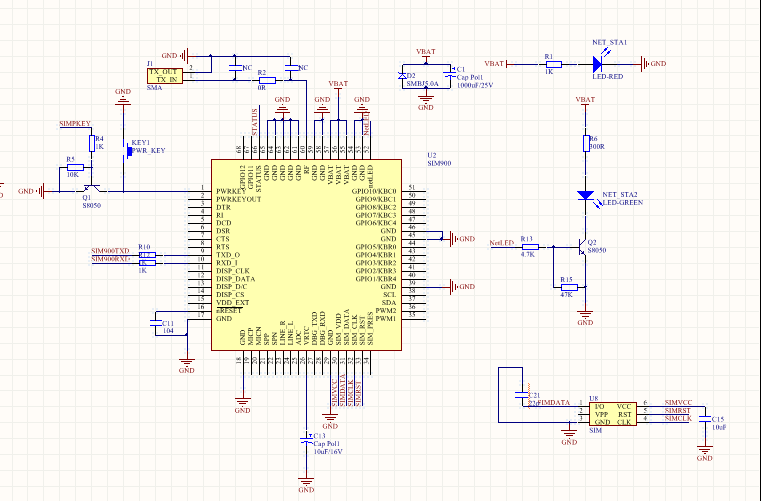Click the TX_IN label in J1
Screen dimensions: 761x501
(167, 80)
